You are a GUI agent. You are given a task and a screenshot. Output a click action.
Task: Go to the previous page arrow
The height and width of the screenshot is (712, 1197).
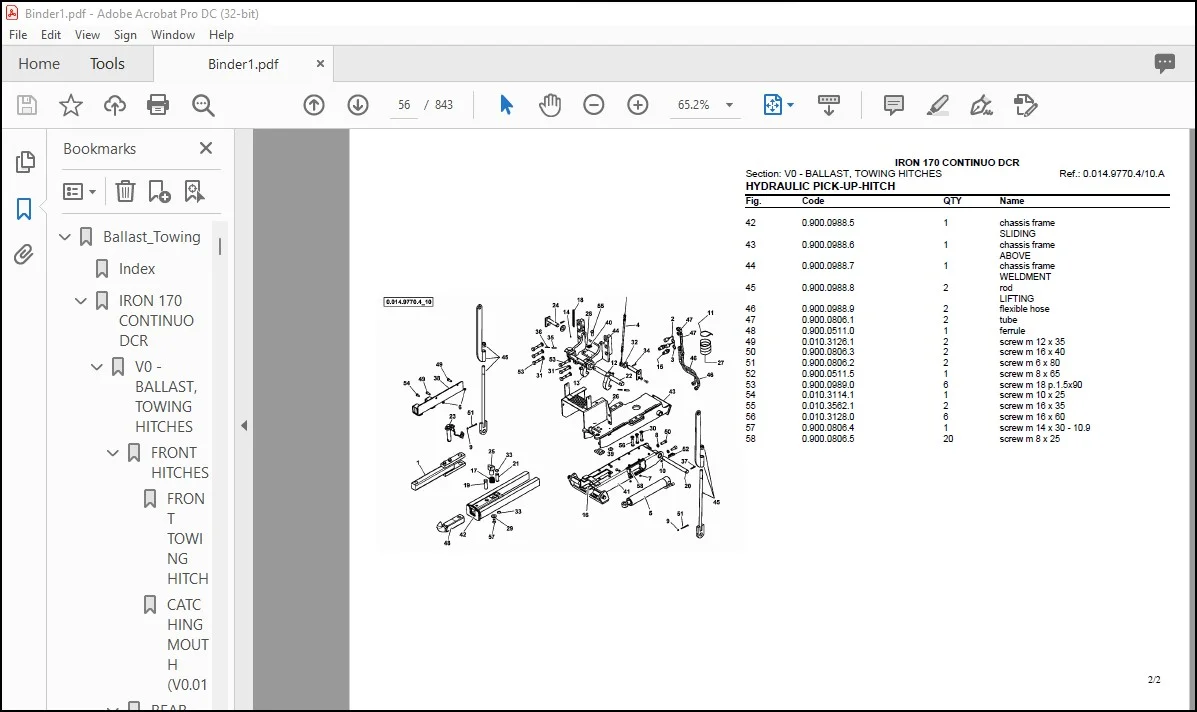314,105
